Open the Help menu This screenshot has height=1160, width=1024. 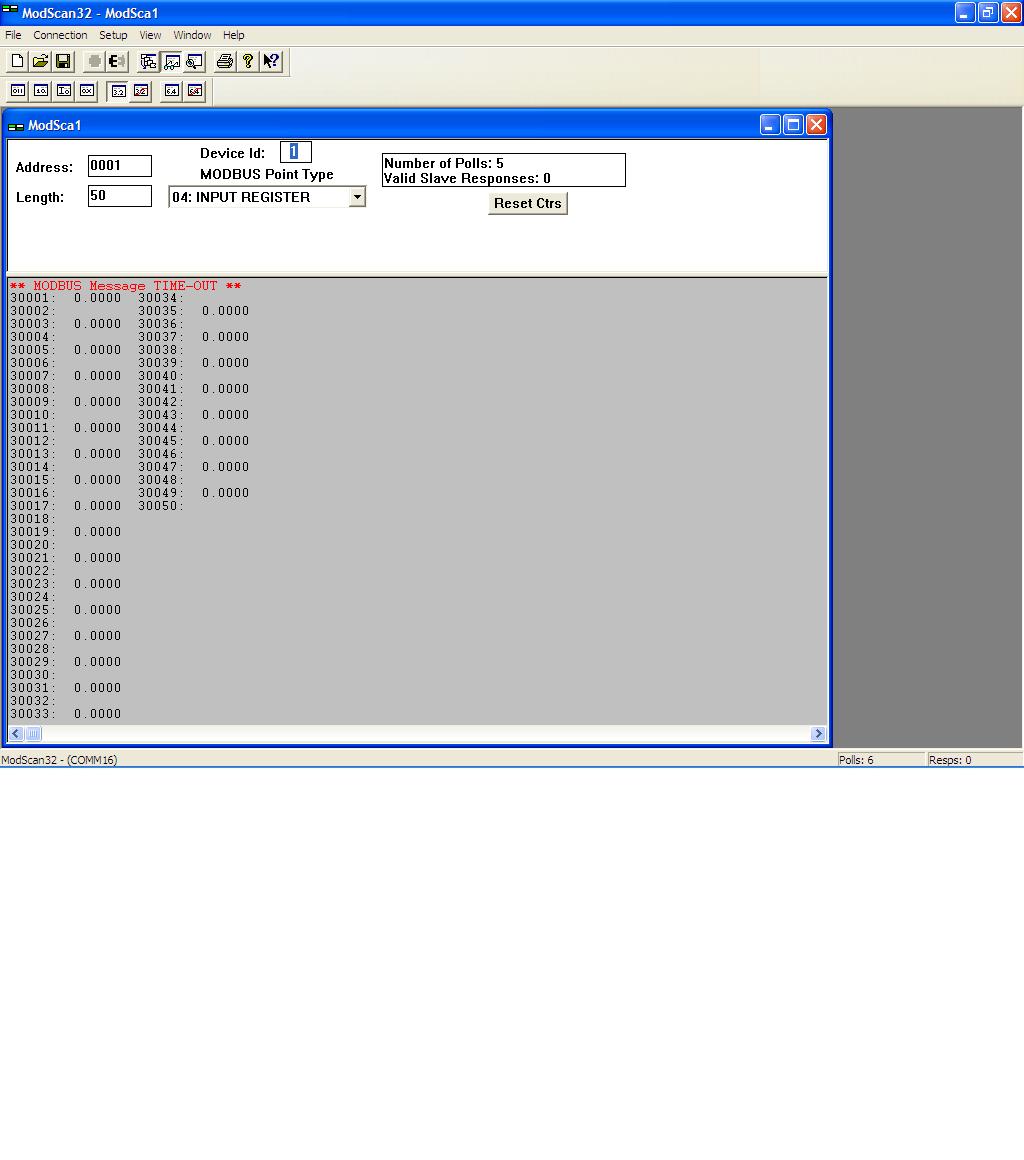234,35
